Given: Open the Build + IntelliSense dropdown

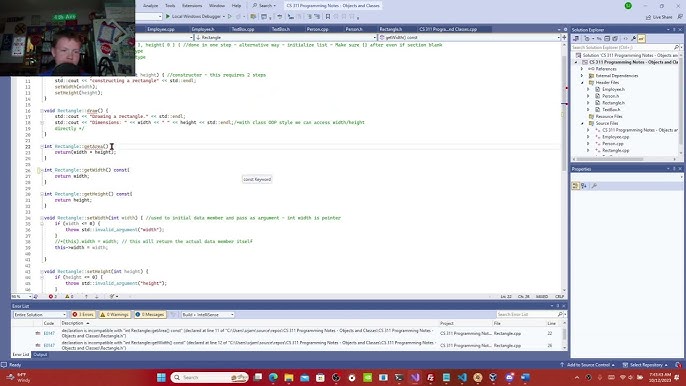Looking at the screenshot, I should [208, 314].
